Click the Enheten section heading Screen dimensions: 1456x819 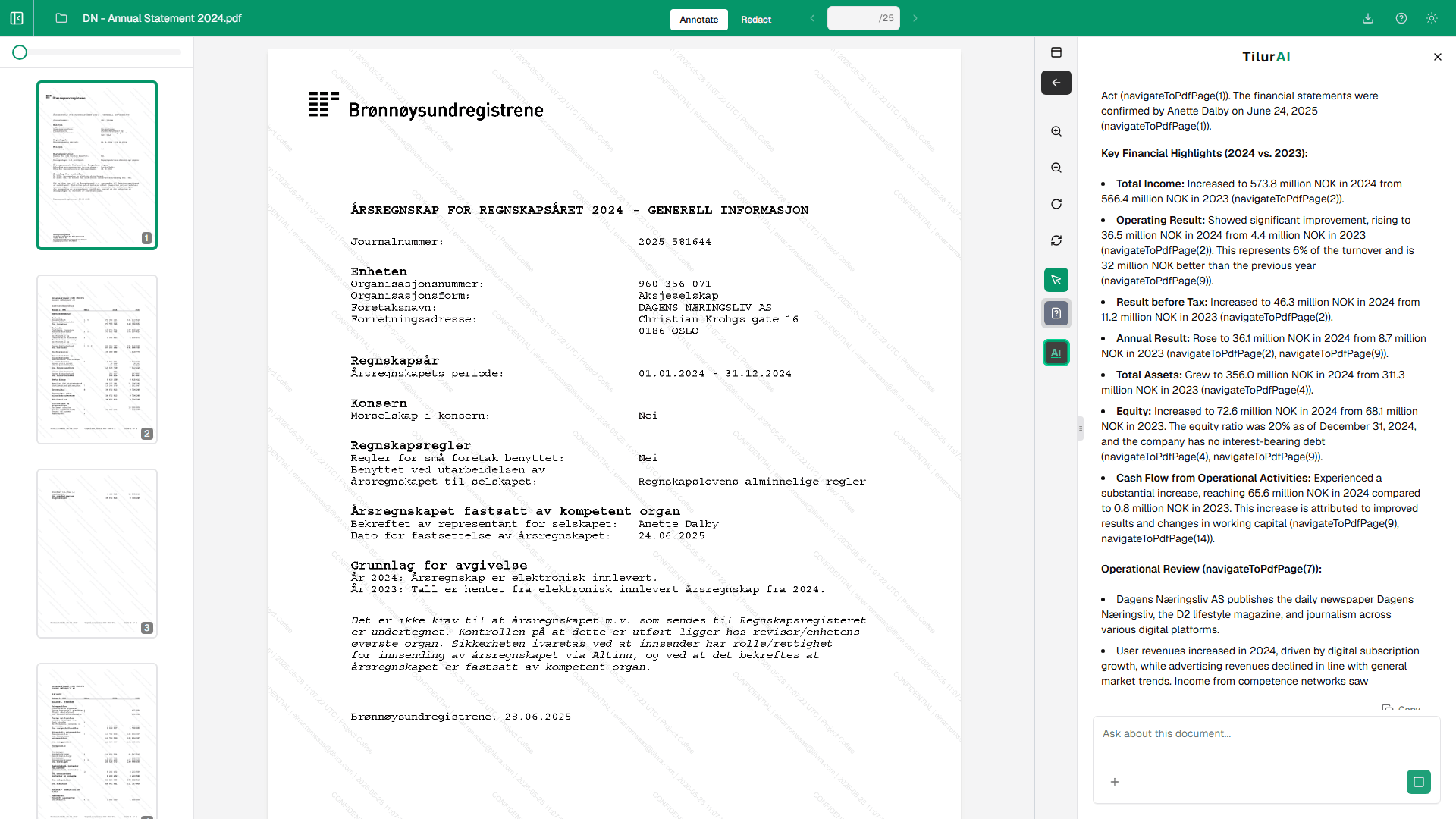click(378, 271)
